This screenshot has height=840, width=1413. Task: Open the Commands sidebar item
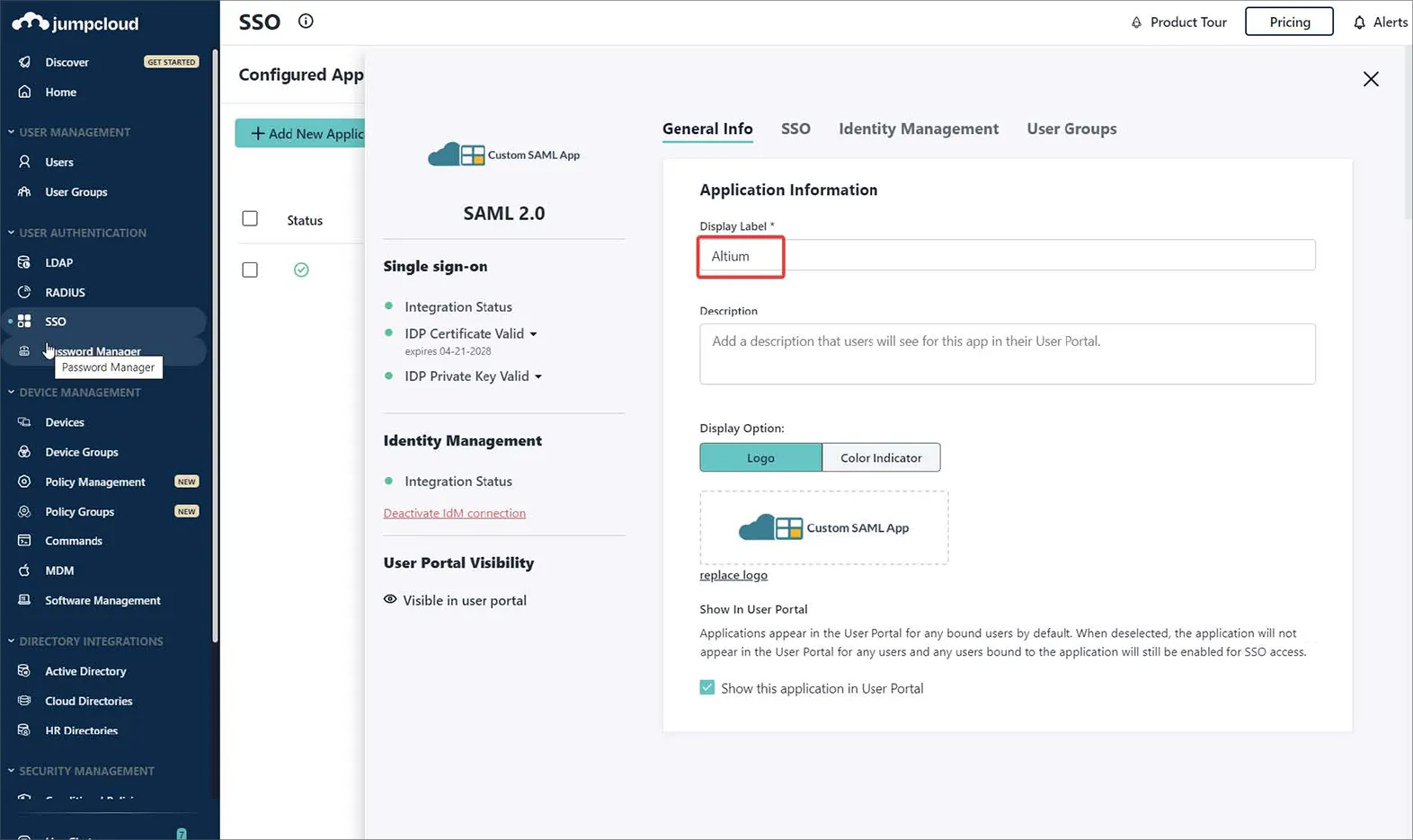(74, 541)
